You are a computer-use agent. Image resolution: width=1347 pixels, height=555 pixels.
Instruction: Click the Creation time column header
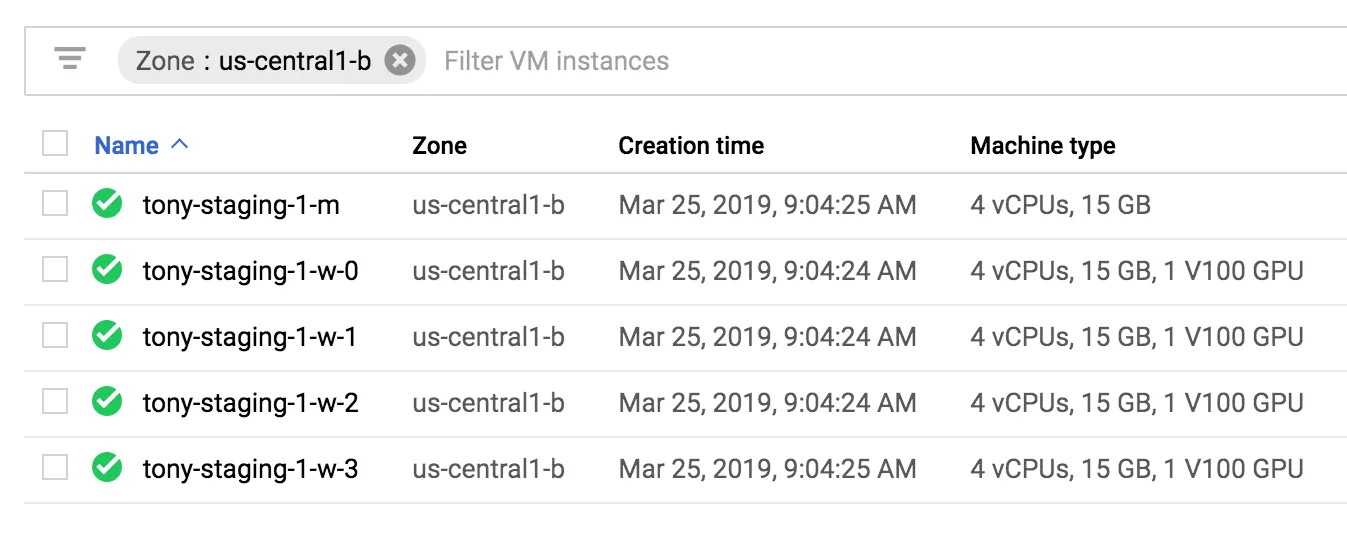[x=691, y=146]
